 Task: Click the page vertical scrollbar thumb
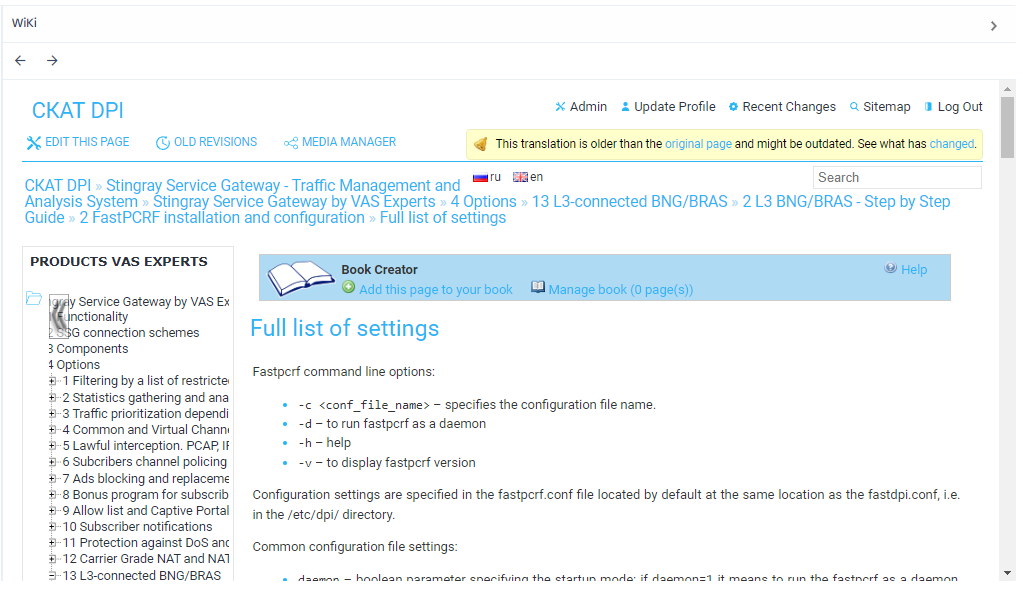[1007, 125]
